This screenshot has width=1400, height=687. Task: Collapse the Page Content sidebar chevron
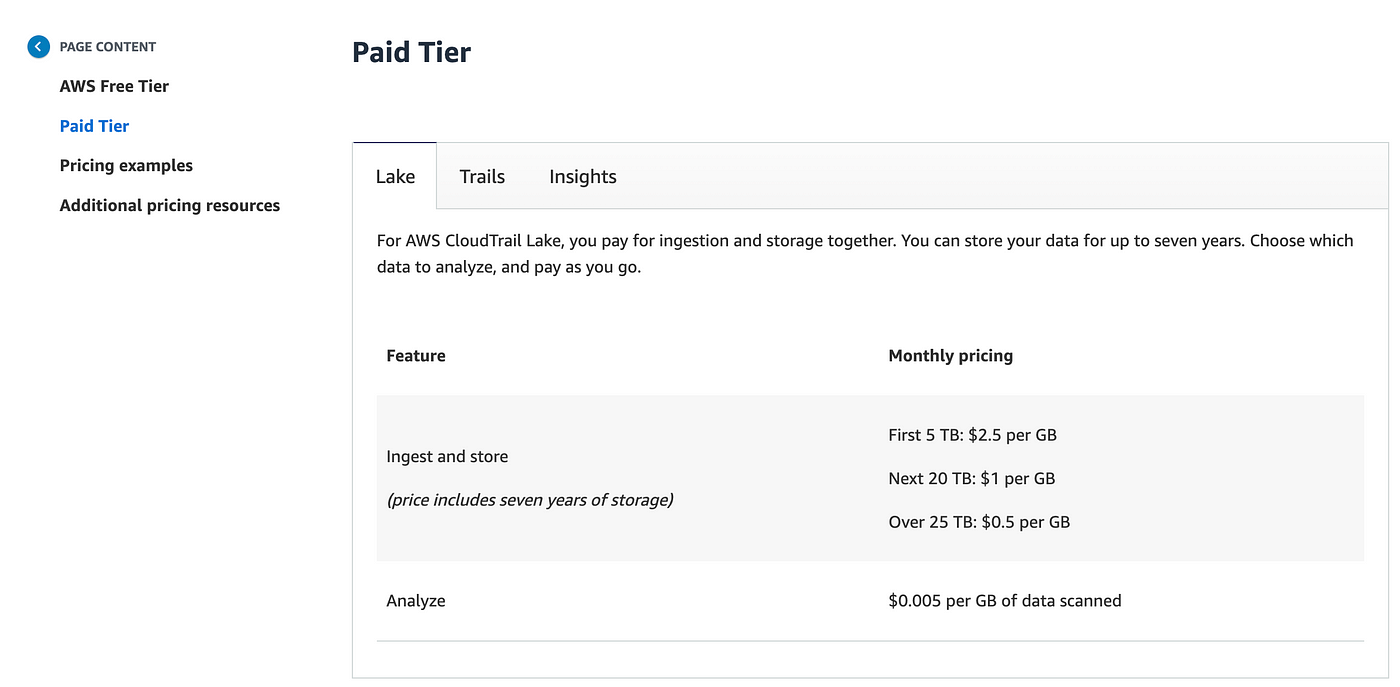click(x=38, y=46)
